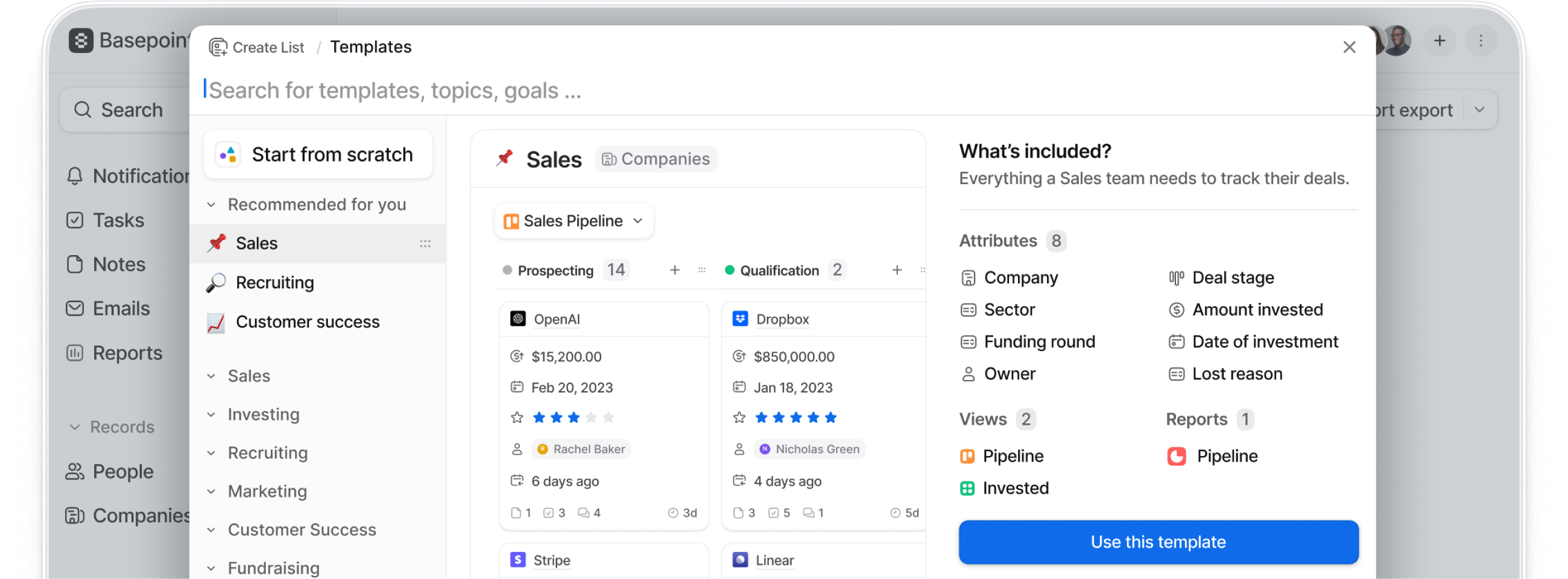
Task: Click the plus icon in the Prospecting column
Action: point(674,270)
